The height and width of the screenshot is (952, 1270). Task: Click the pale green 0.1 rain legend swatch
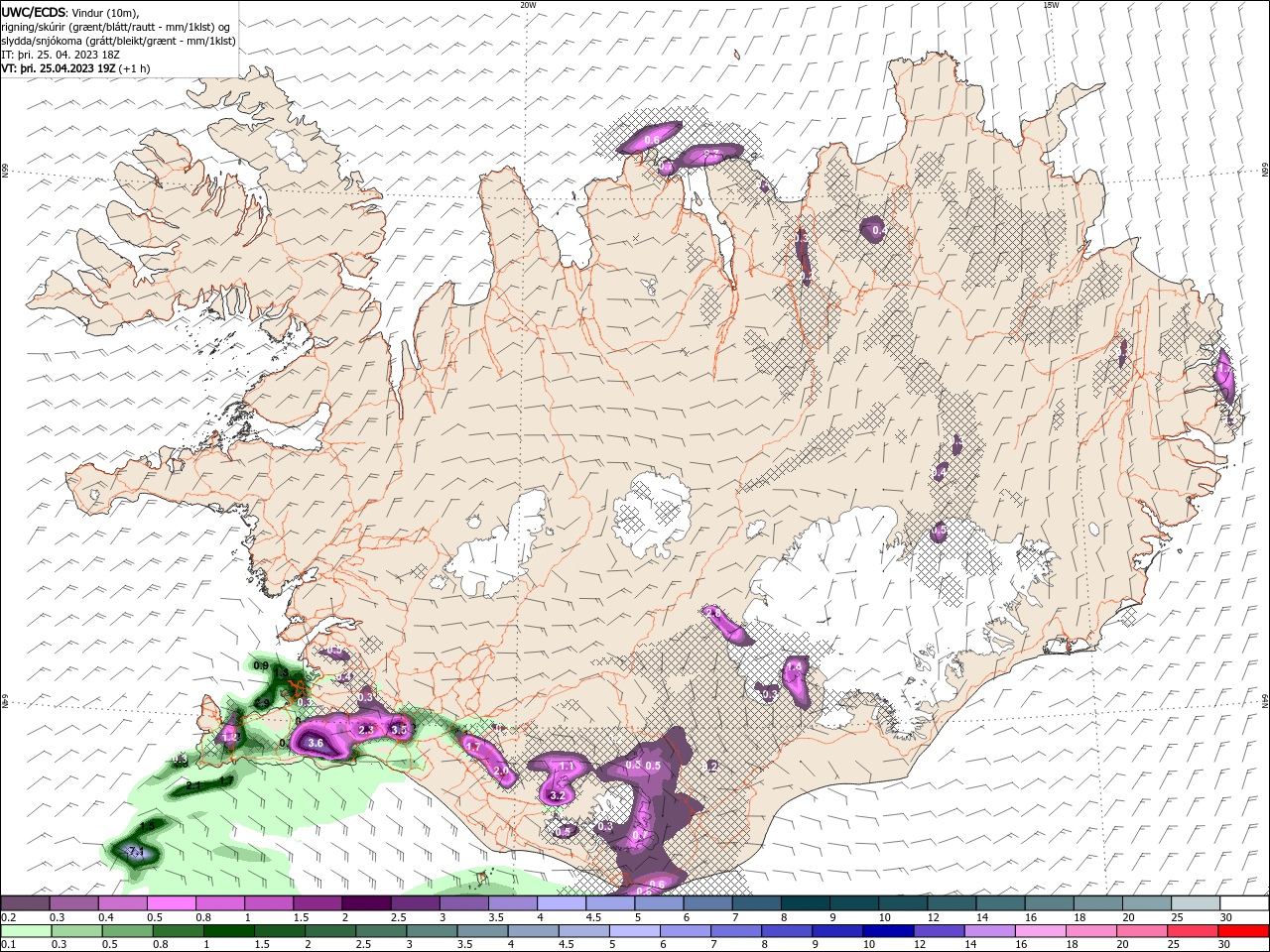pos(26,931)
